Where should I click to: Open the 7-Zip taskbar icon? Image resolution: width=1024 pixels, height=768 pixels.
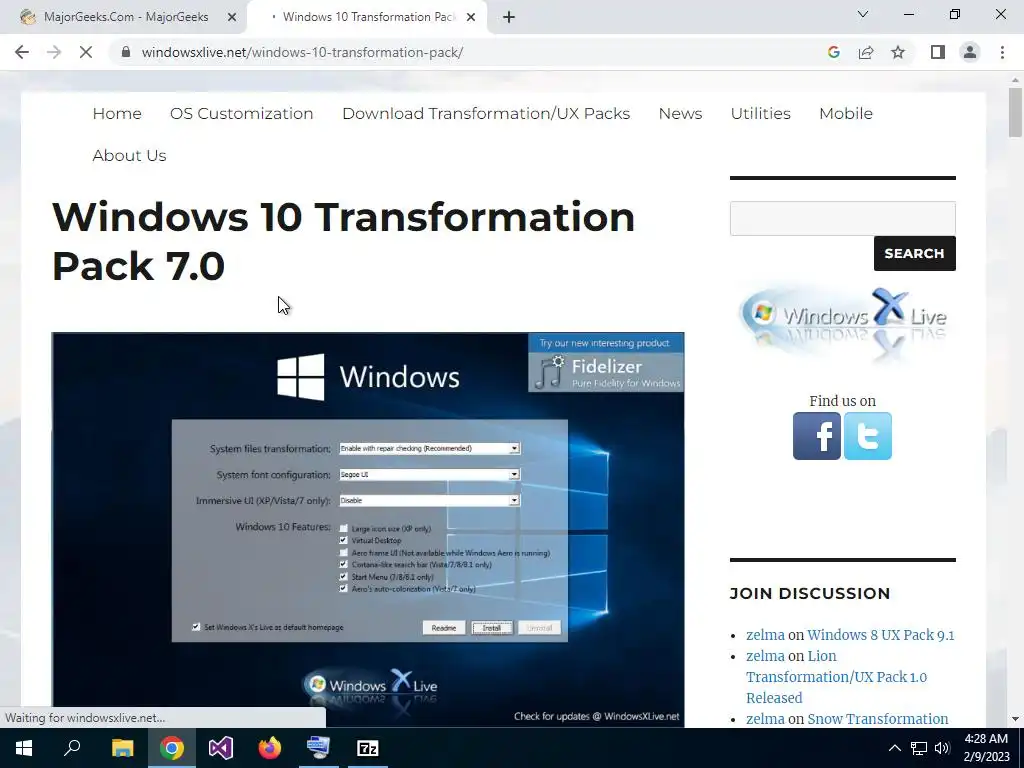(368, 748)
